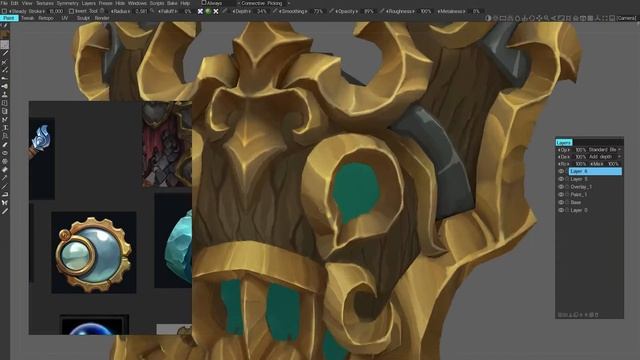This screenshot has width=640, height=360.
Task: Hide Paint_1 layer with its eye icon
Action: pyautogui.click(x=561, y=195)
